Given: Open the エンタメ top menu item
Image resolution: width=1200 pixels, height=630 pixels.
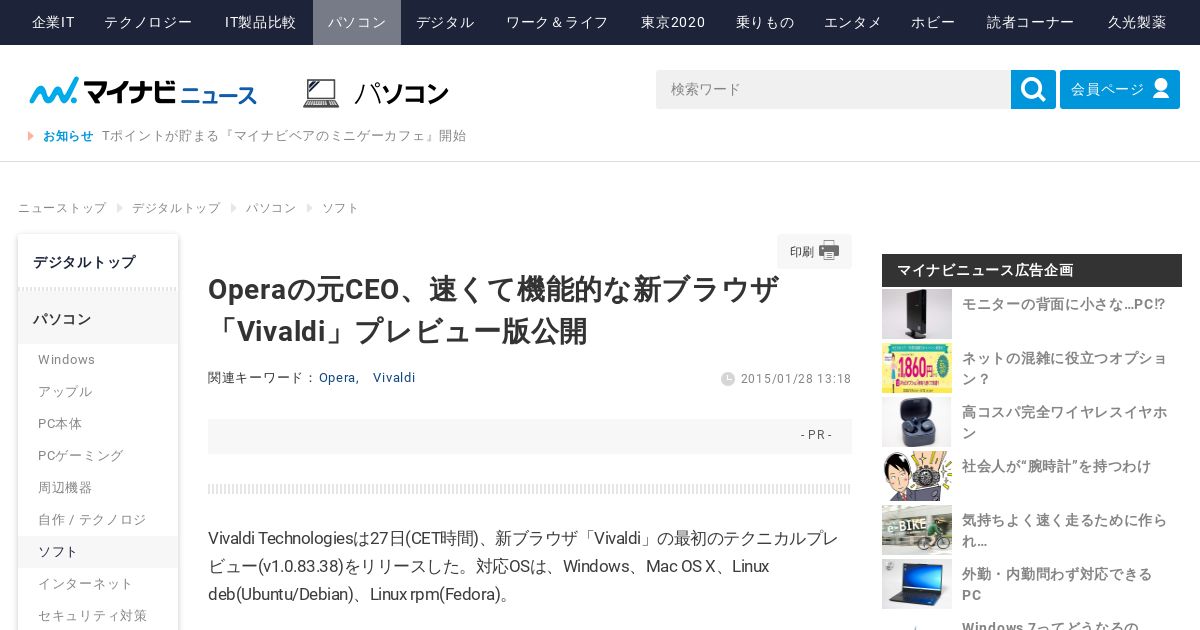Looking at the screenshot, I should pyautogui.click(x=853, y=22).
